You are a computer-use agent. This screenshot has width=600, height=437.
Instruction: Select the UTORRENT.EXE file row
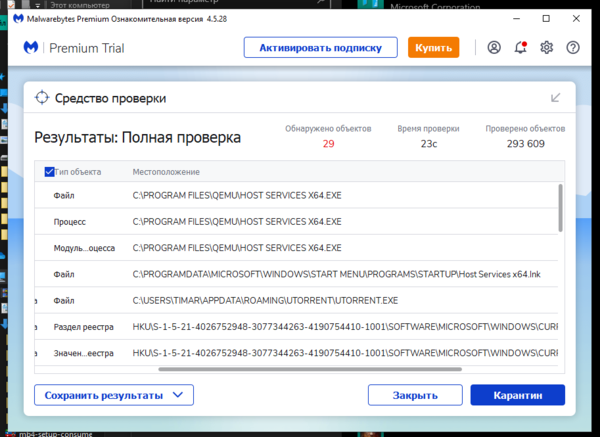pyautogui.click(x=296, y=300)
